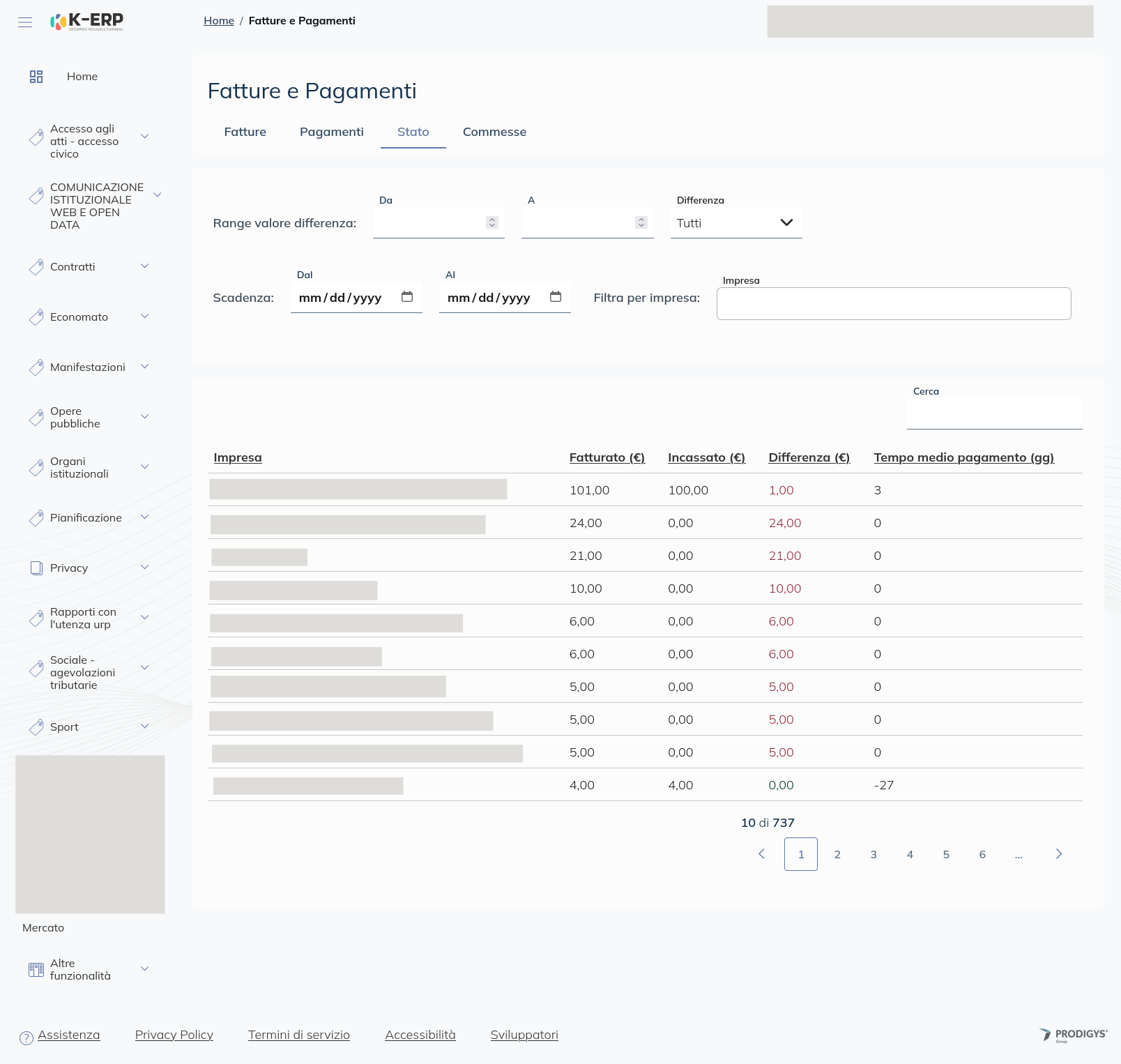1121x1064 pixels.
Task: Open calendar picker for Dal date
Action: 407,297
